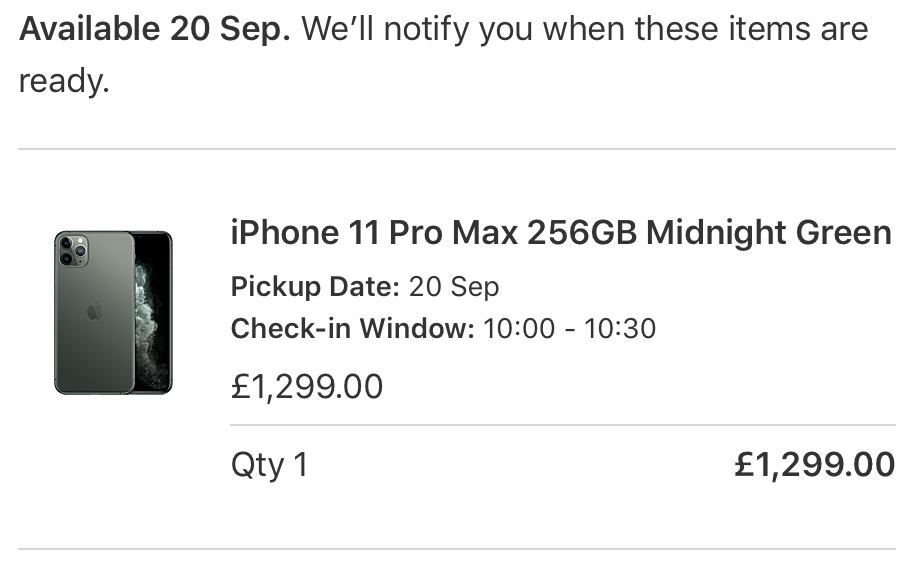Click the 'Pickup Date:' label
This screenshot has width=920, height=564.
pyautogui.click(x=316, y=287)
